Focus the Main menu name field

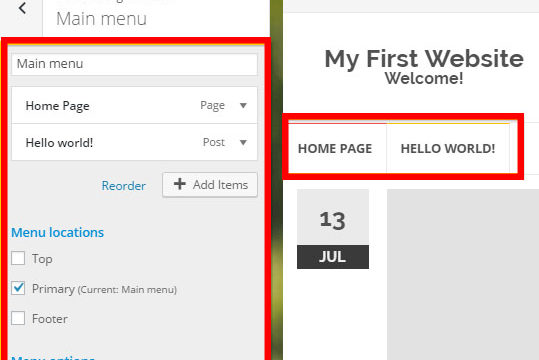(x=134, y=64)
